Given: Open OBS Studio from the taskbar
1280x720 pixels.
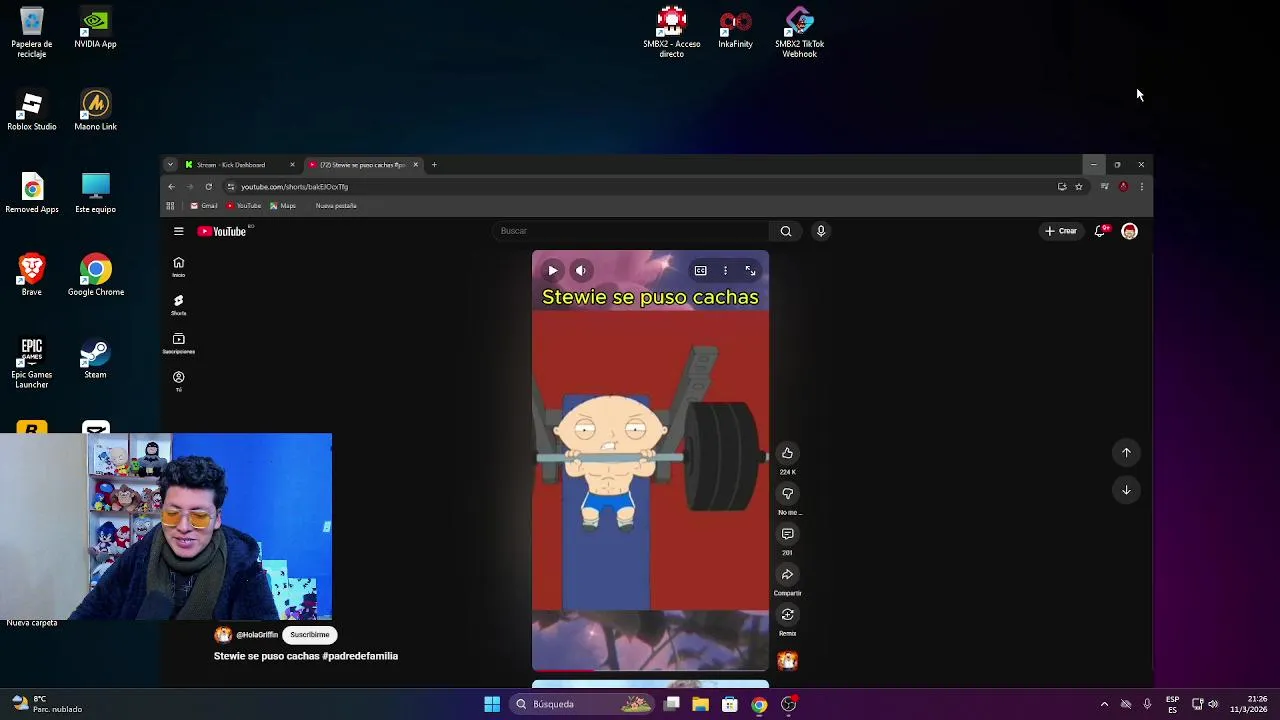Looking at the screenshot, I should 789,704.
